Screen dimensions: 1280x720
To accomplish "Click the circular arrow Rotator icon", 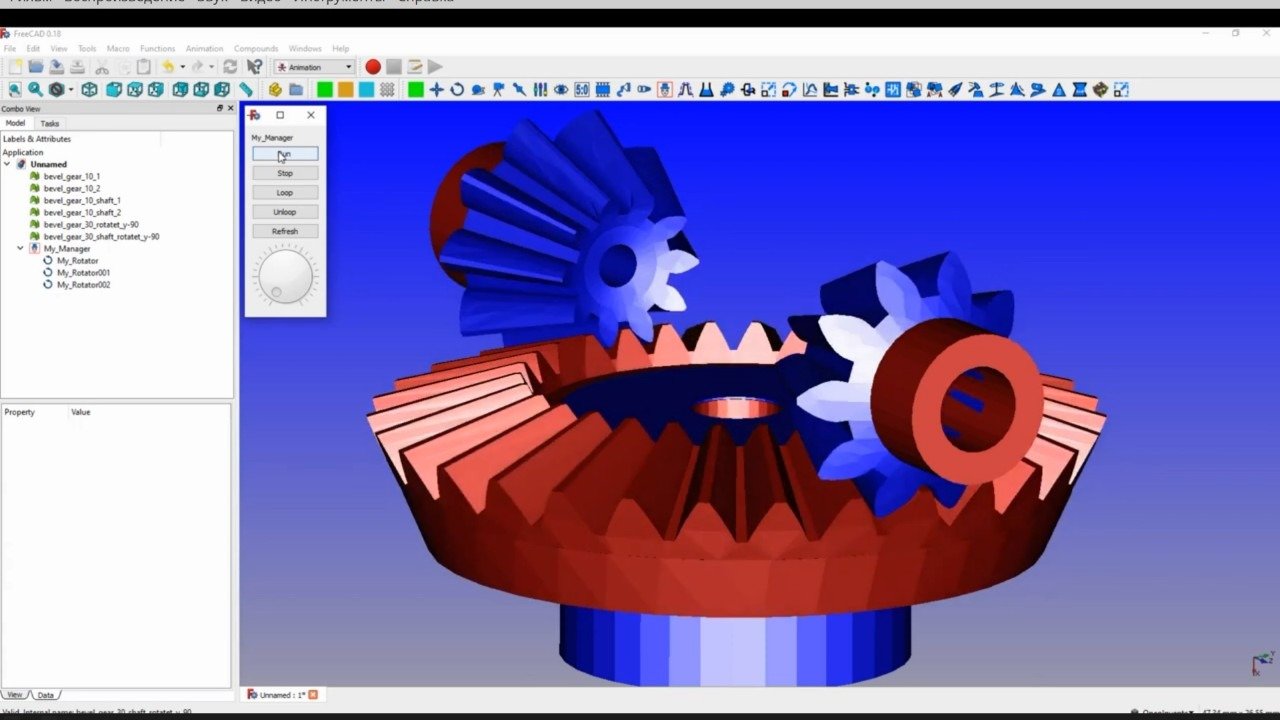I will [x=457, y=90].
